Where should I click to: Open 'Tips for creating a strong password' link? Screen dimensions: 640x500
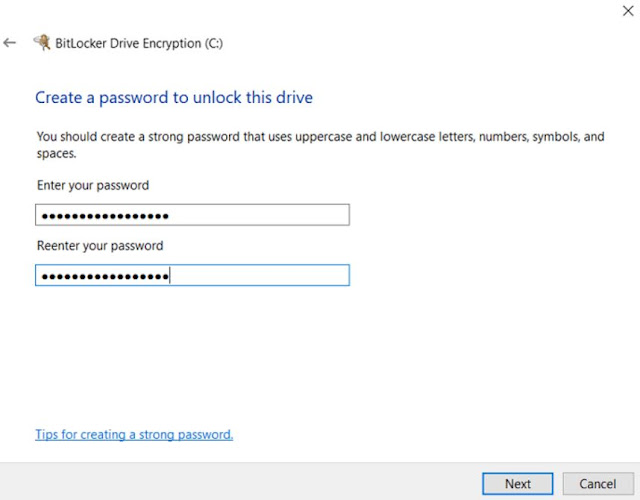[134, 434]
